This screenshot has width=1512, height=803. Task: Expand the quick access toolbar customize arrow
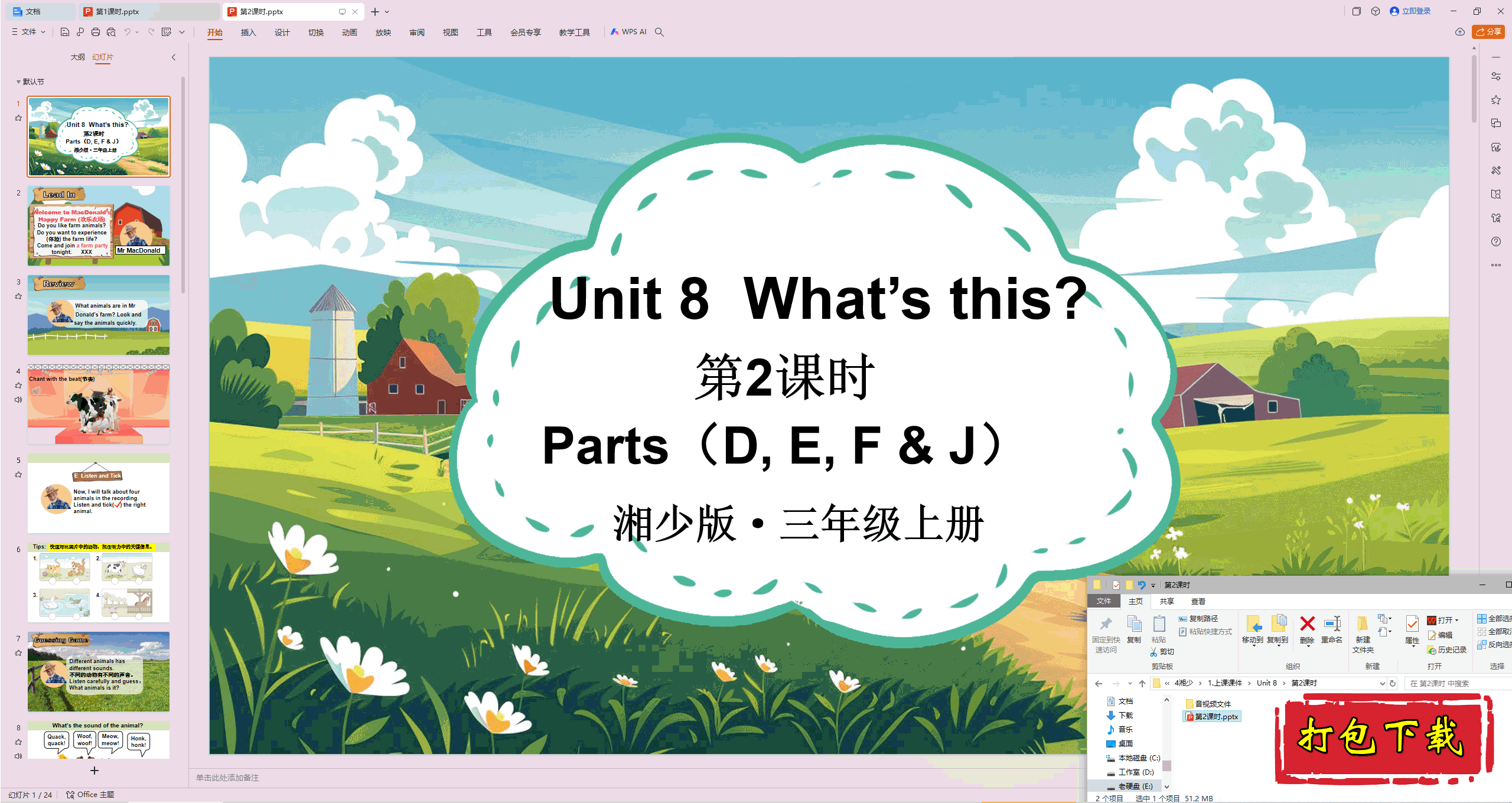coord(182,32)
